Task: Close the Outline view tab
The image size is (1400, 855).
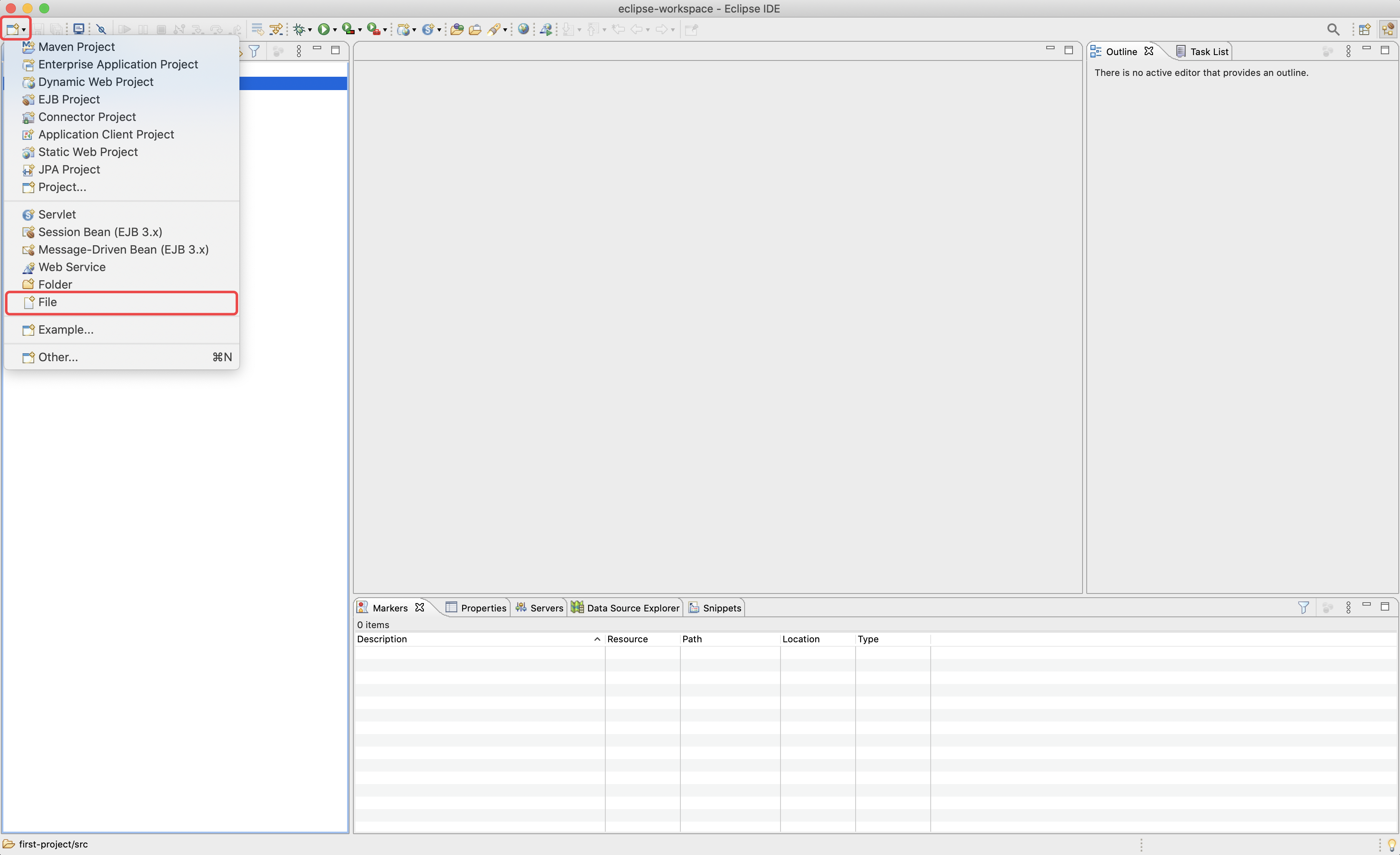Action: 1148,51
